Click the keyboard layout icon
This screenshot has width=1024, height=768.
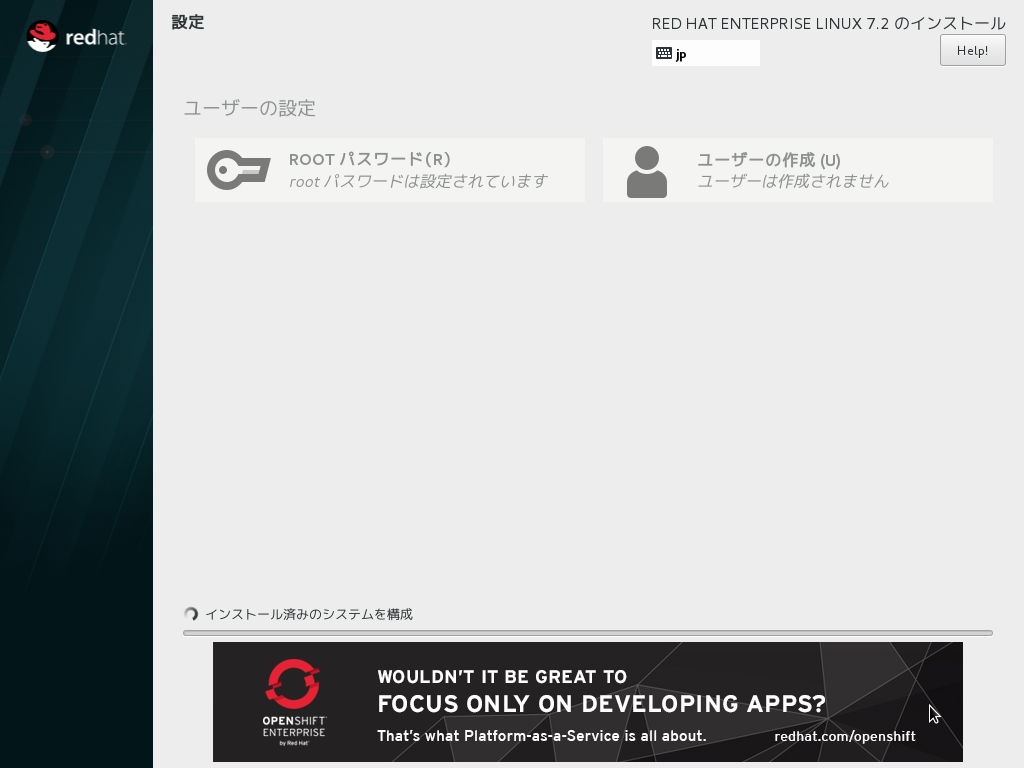point(664,53)
